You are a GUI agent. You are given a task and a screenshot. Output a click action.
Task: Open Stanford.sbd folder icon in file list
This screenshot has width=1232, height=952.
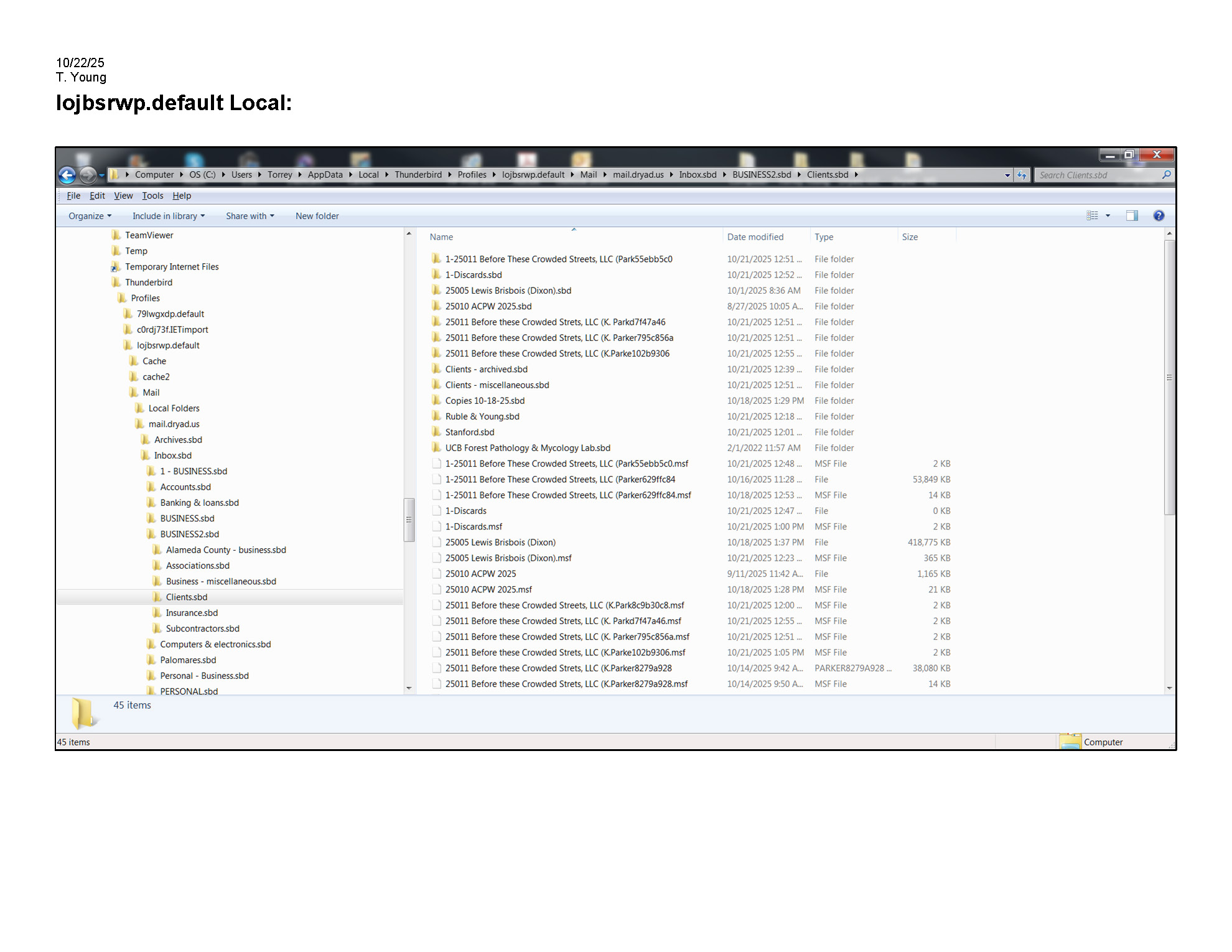pos(436,432)
